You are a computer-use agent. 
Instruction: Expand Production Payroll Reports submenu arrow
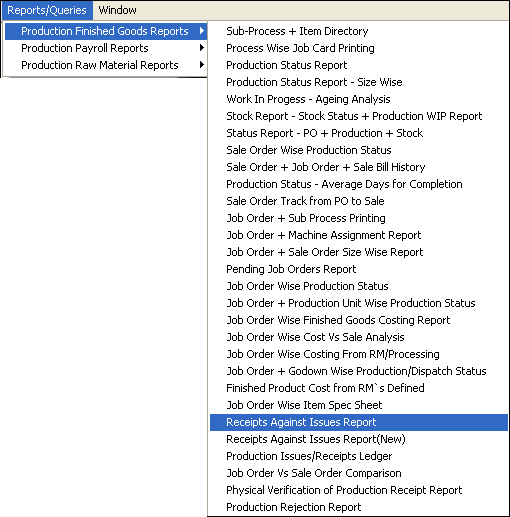click(x=201, y=48)
